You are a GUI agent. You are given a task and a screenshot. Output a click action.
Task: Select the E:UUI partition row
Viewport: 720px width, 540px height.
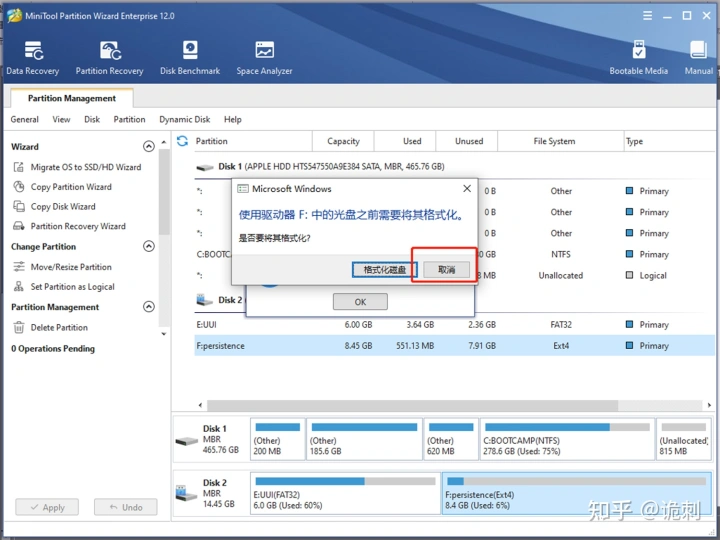coord(454,325)
